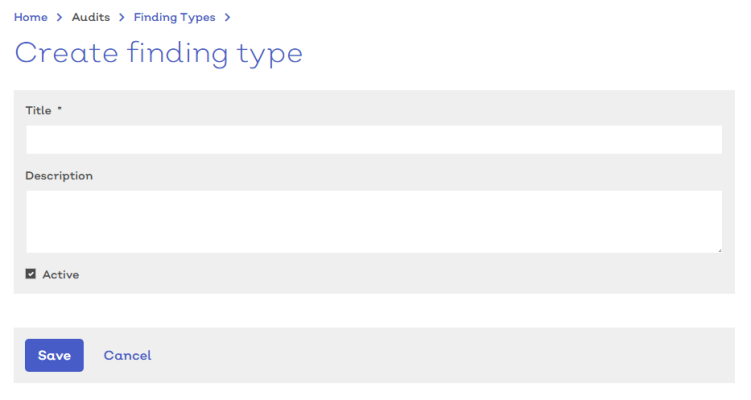Open the Audits breadcrumb

click(x=91, y=17)
